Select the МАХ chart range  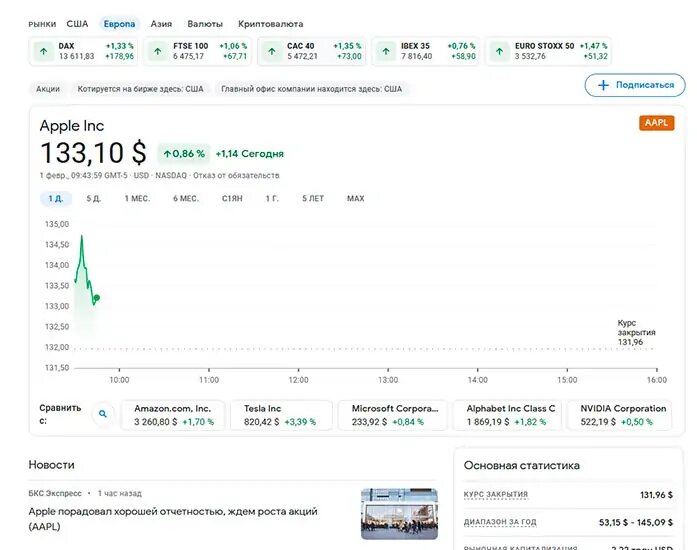coord(356,199)
